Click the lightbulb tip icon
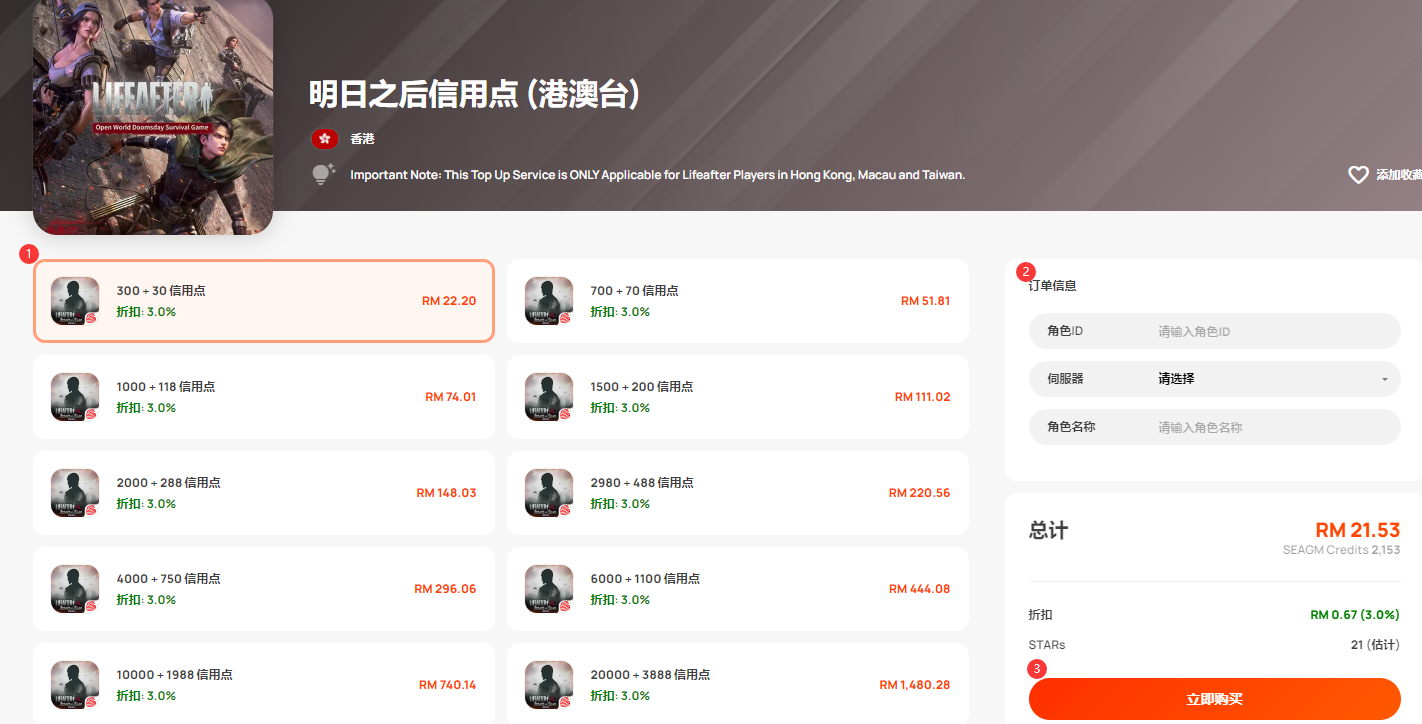This screenshot has height=724, width=1422. click(323, 175)
